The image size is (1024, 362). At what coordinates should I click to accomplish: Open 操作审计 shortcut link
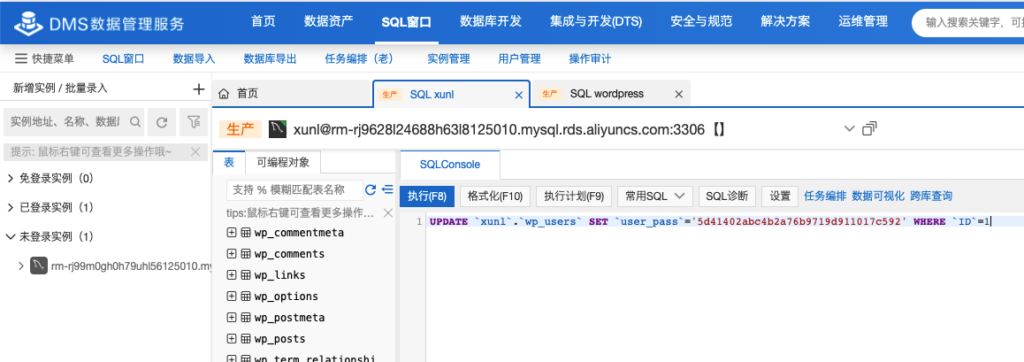pyautogui.click(x=590, y=59)
